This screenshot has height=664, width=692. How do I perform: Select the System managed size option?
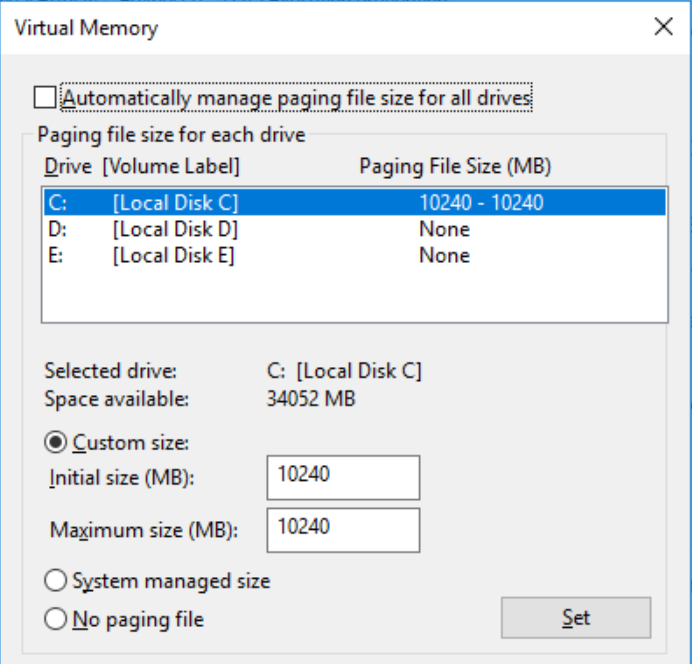tap(56, 581)
